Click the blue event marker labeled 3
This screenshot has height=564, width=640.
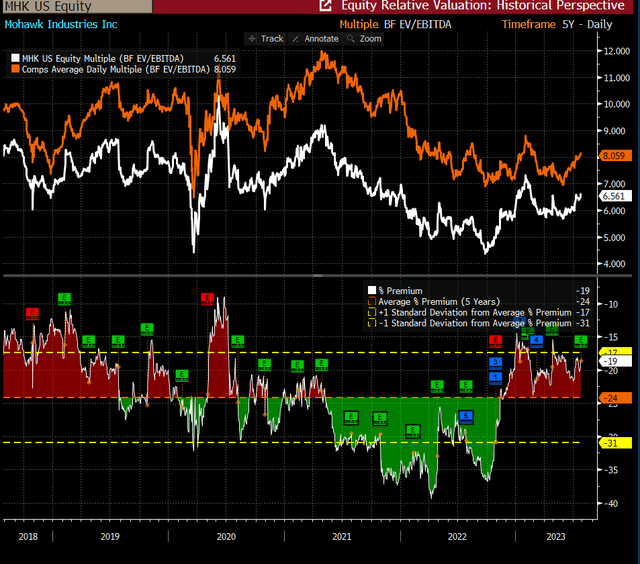pos(496,362)
